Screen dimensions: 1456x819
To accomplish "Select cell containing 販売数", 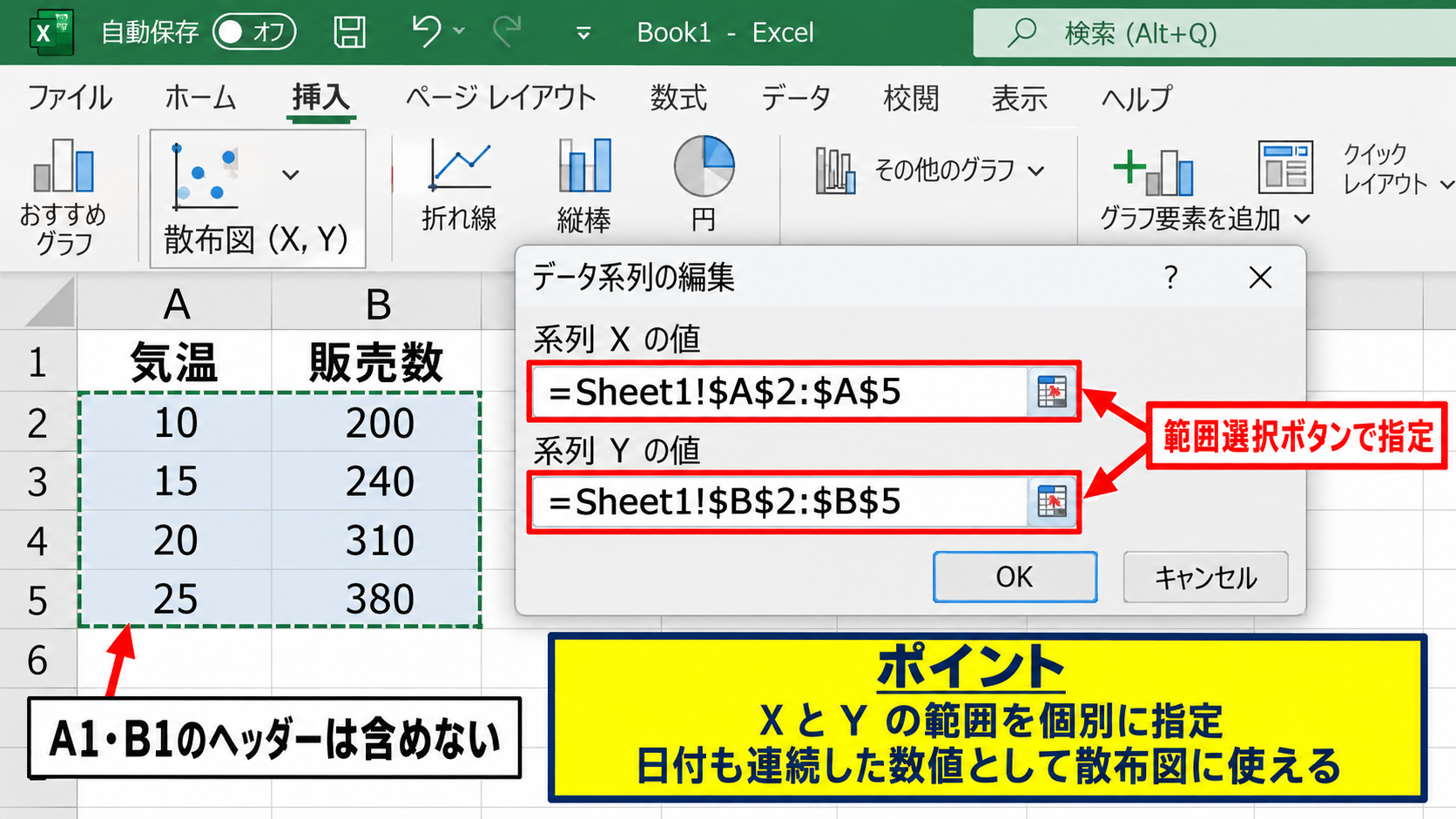I will click(x=377, y=360).
